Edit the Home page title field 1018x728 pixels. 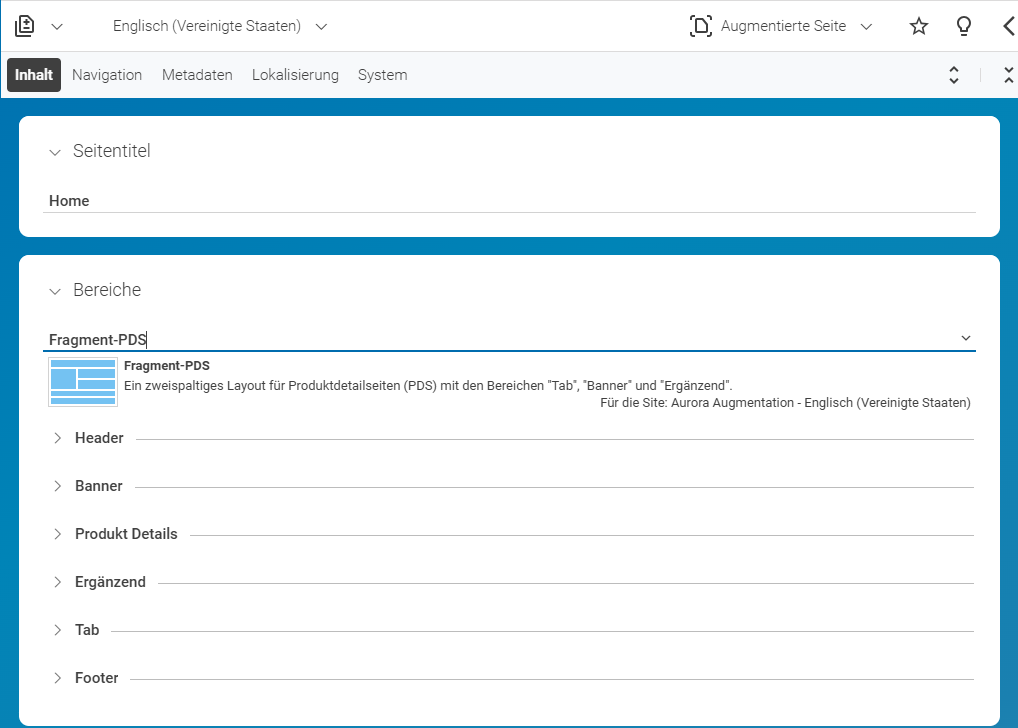(509, 201)
